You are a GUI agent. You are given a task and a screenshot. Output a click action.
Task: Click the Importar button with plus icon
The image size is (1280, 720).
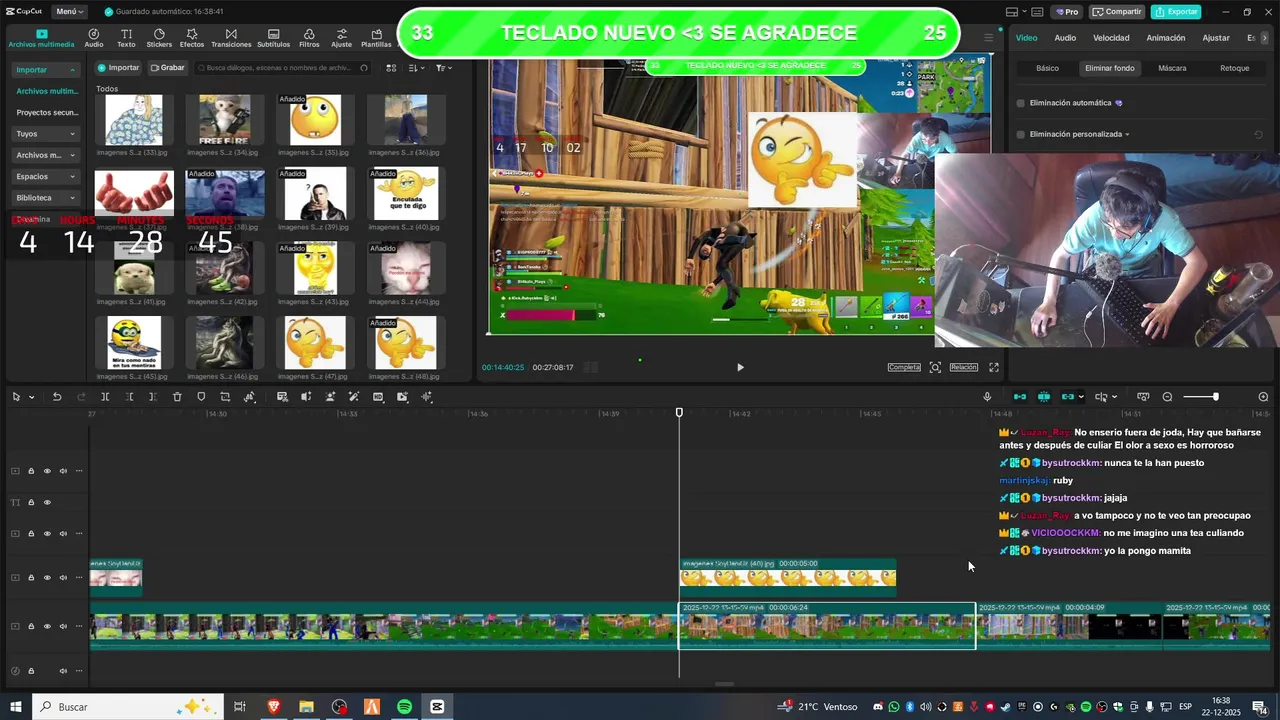click(x=118, y=68)
